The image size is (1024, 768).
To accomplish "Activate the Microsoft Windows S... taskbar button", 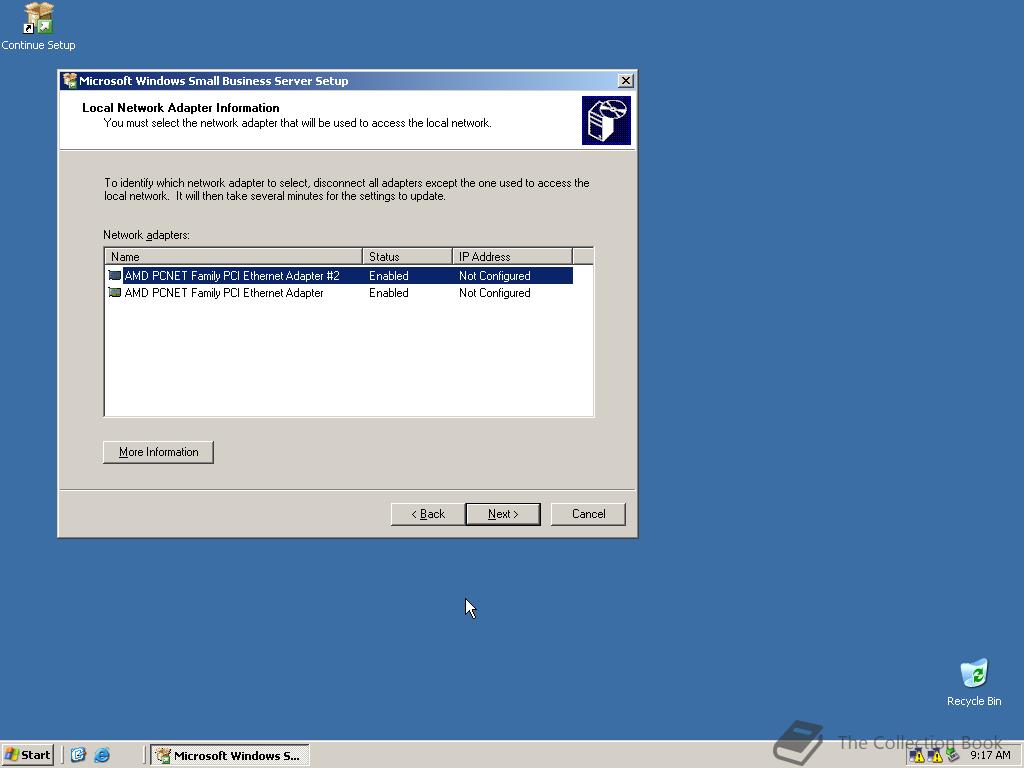I will 230,755.
